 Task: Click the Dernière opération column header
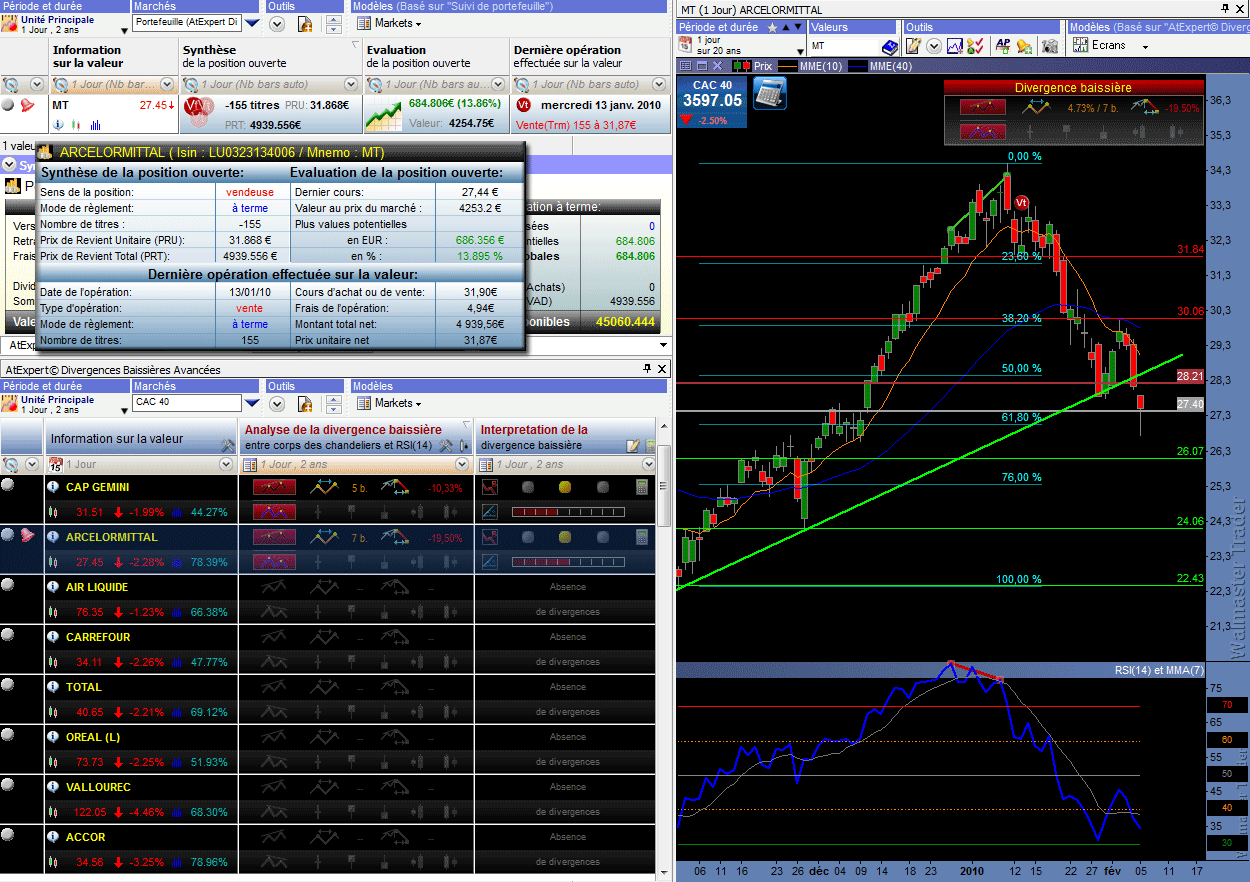point(590,56)
